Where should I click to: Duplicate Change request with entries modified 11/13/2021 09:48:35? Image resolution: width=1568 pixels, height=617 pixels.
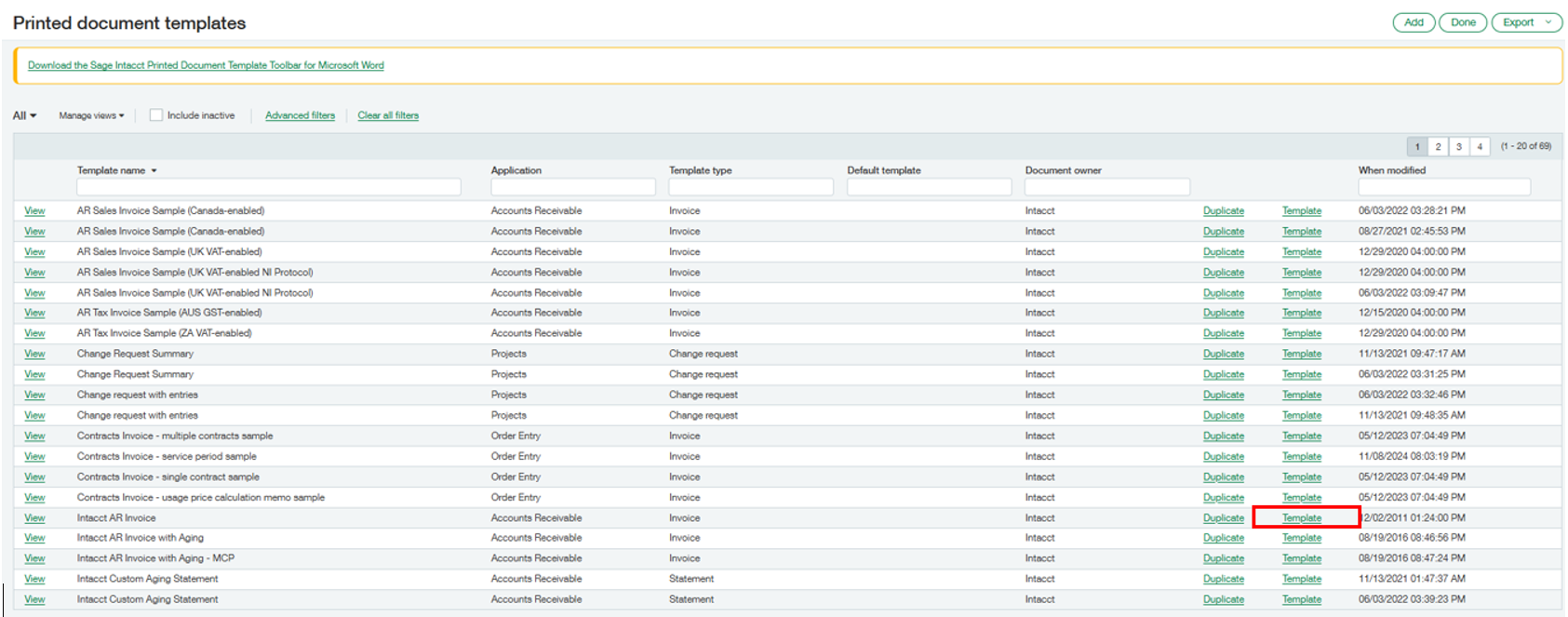tap(1223, 416)
